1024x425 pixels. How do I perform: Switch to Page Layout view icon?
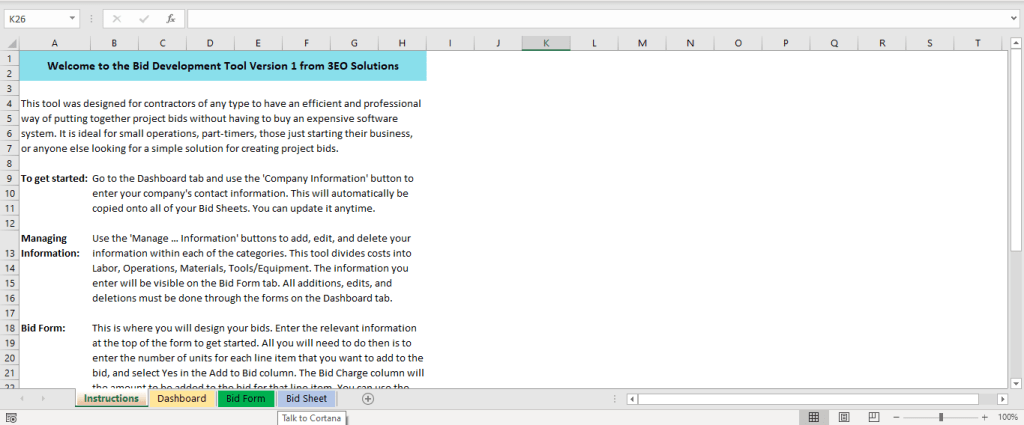click(x=843, y=417)
